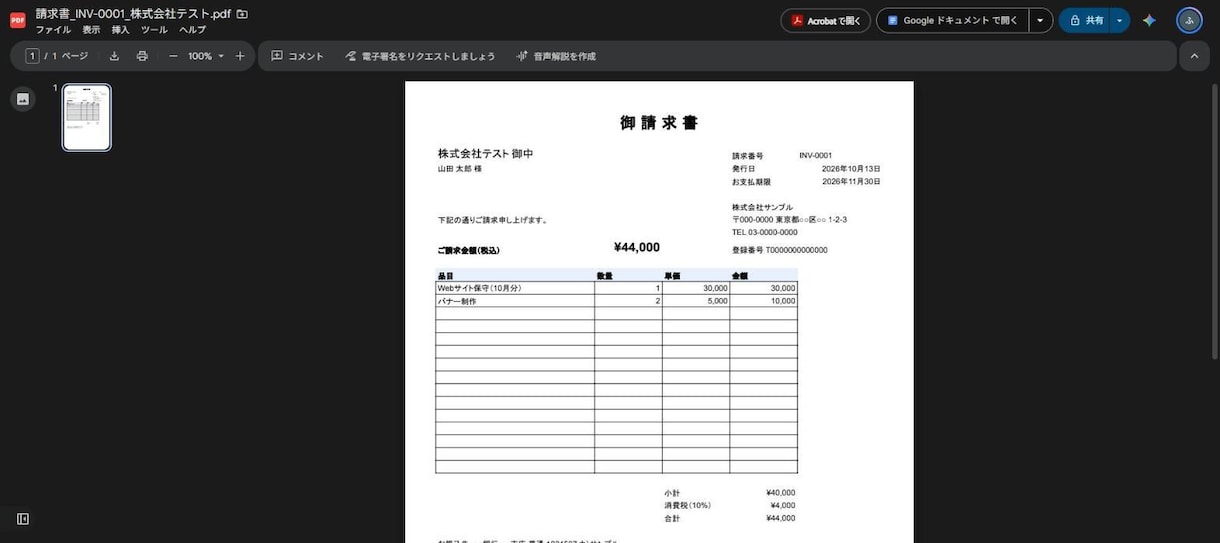Expand the share options arrow next to 共有
The height and width of the screenshot is (543, 1220).
click(1119, 20)
